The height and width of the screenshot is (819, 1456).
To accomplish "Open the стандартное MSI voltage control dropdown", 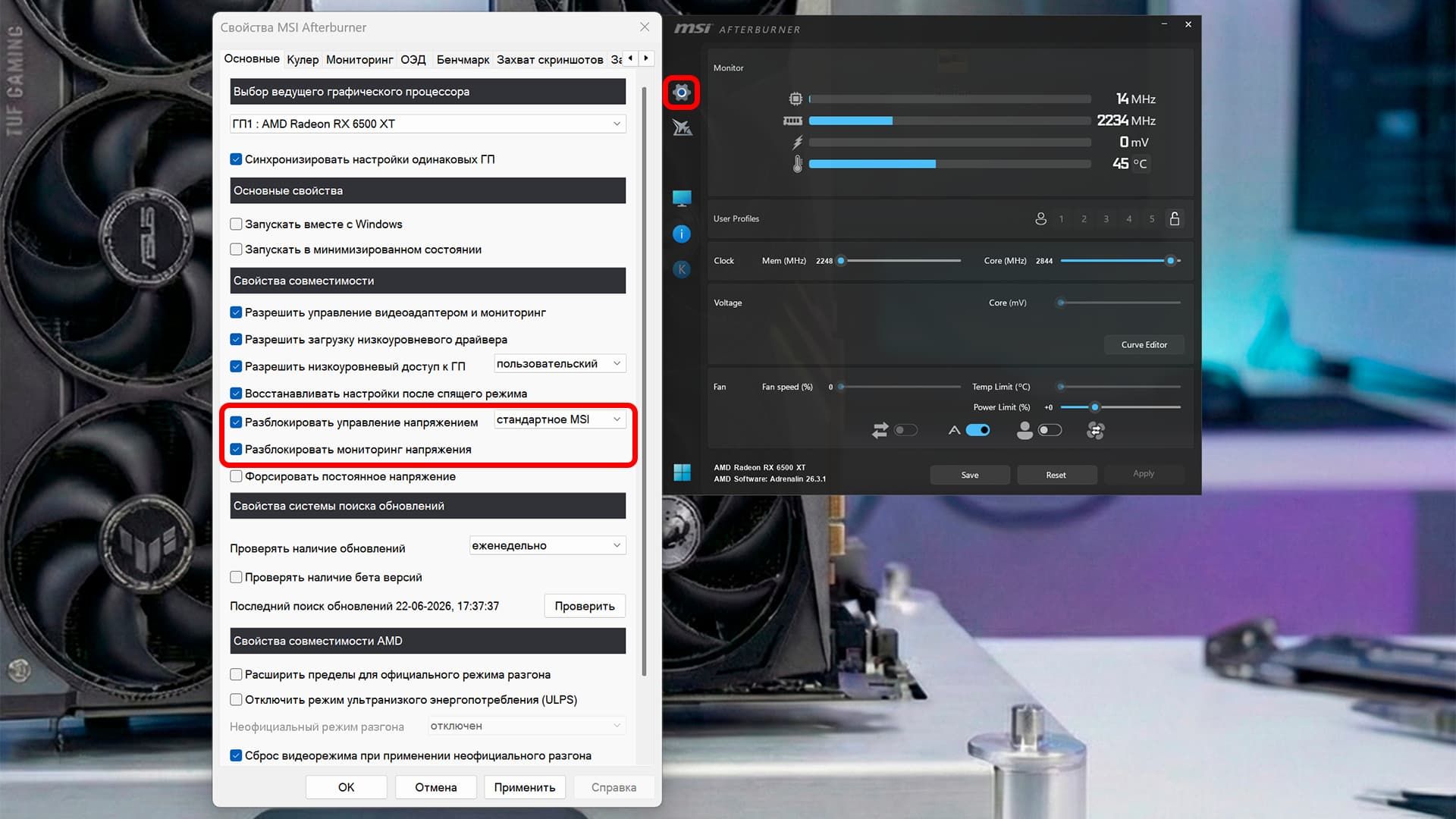I will (560, 419).
